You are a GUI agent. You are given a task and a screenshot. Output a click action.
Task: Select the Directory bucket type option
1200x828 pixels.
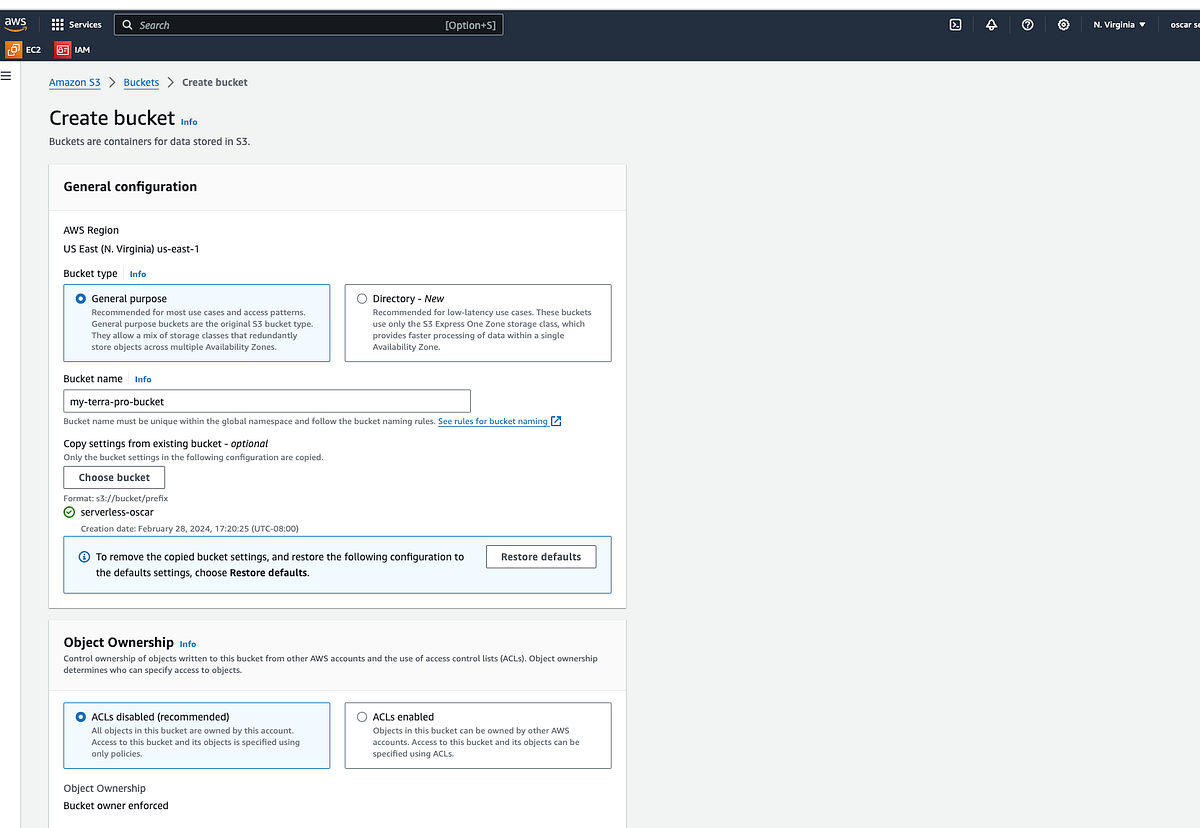coord(362,298)
